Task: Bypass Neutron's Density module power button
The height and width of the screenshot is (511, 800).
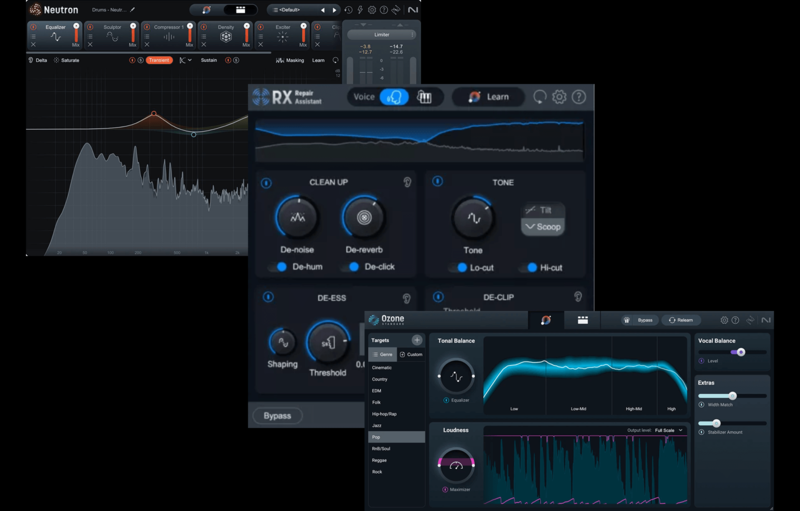Action: pos(204,27)
